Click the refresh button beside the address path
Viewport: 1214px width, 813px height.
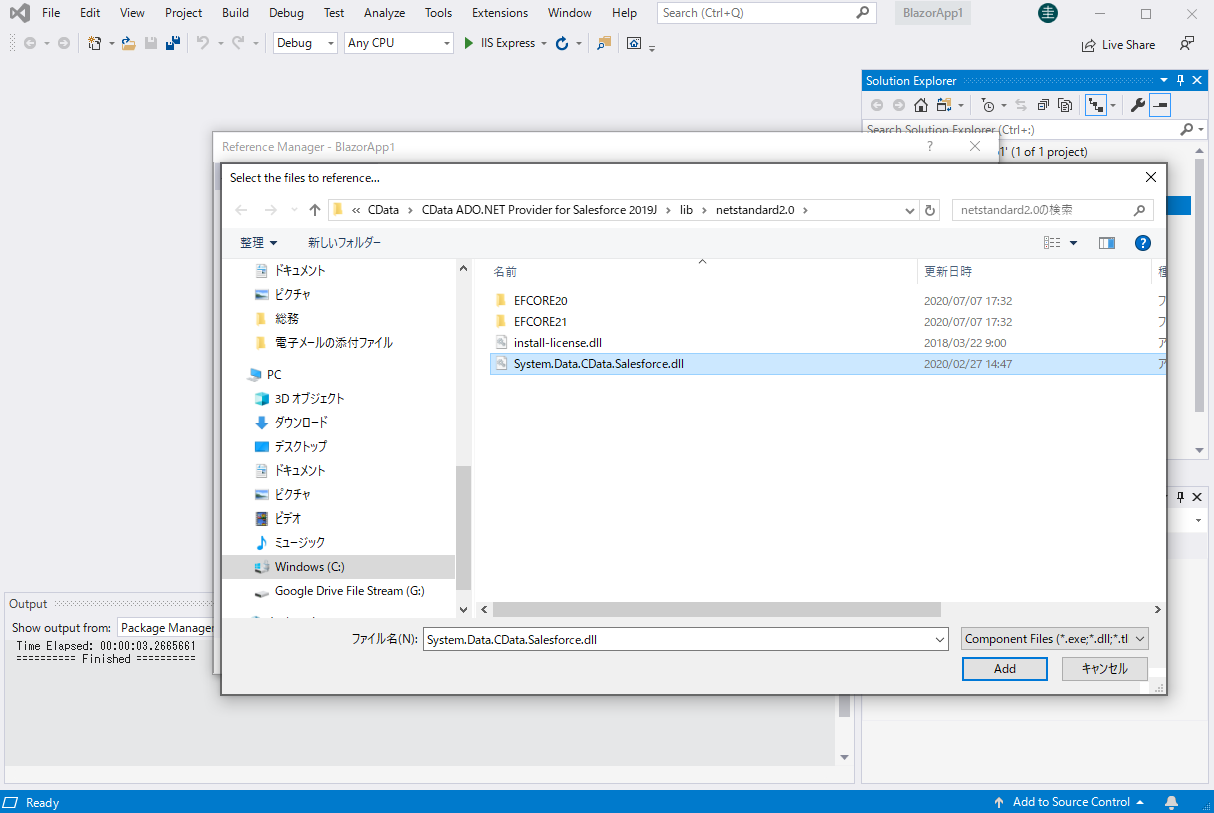931,210
